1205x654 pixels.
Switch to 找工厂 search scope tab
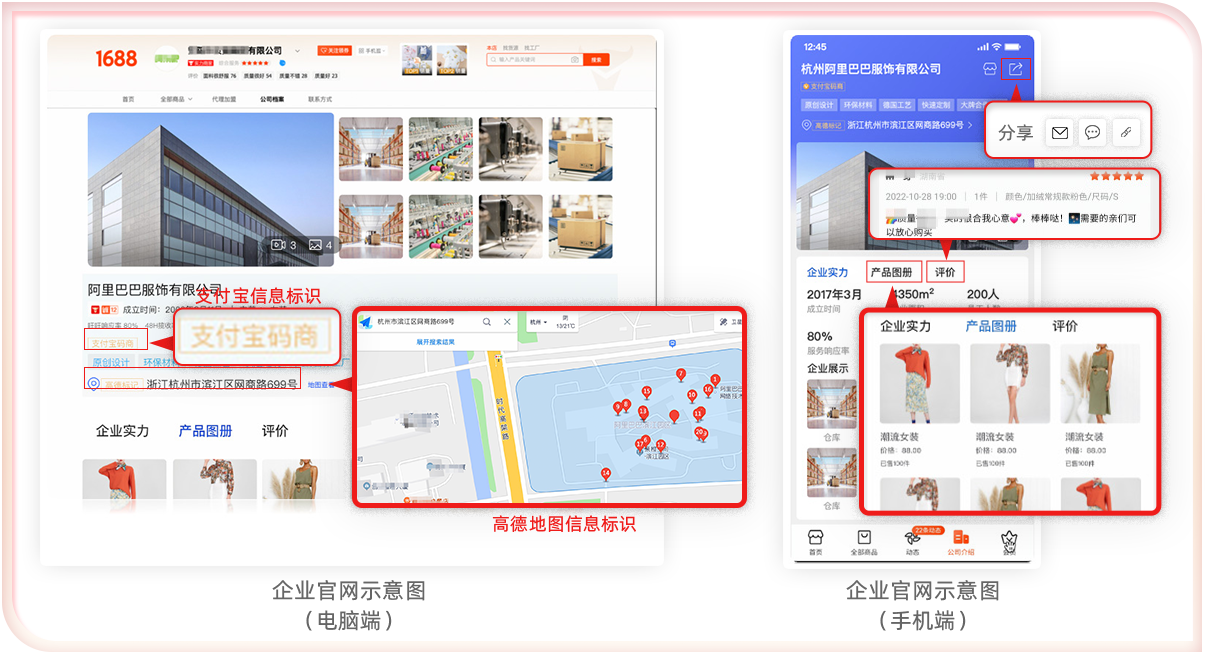531,47
